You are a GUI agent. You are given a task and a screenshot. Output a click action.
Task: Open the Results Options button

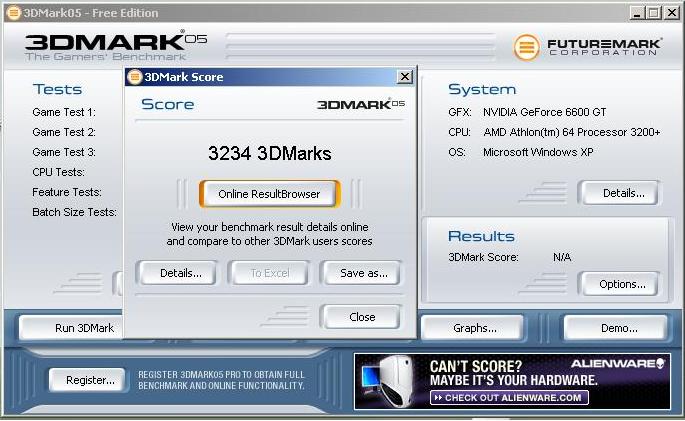618,284
